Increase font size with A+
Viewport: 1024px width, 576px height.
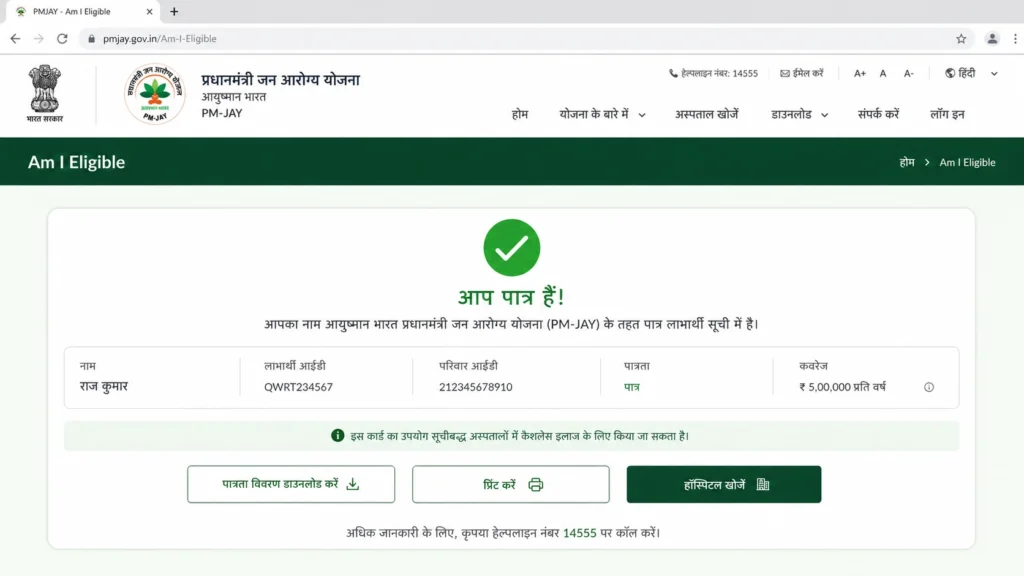(x=859, y=73)
